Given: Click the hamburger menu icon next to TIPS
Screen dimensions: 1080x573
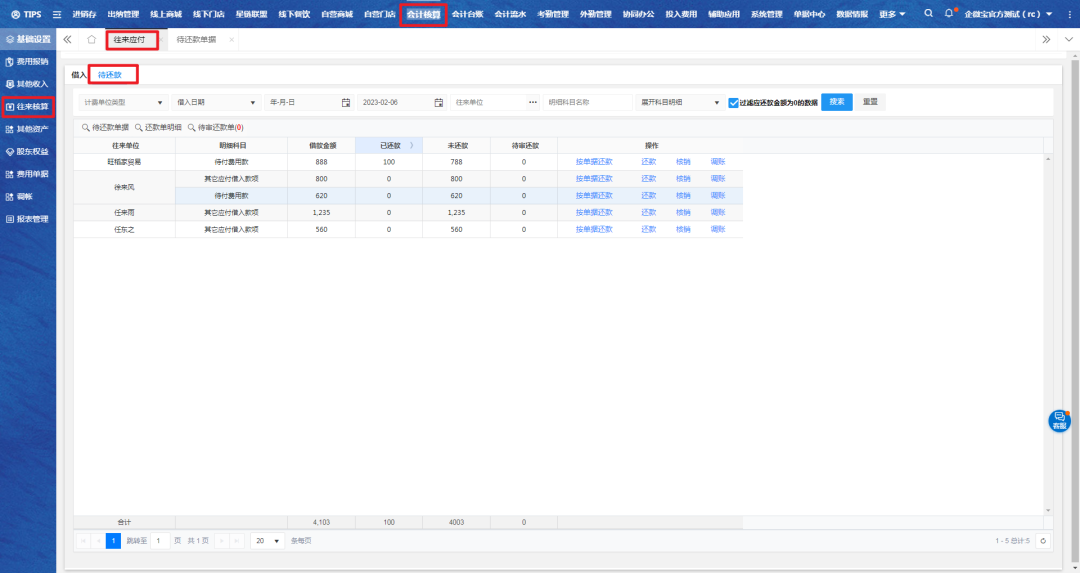Looking at the screenshot, I should click(56, 14).
